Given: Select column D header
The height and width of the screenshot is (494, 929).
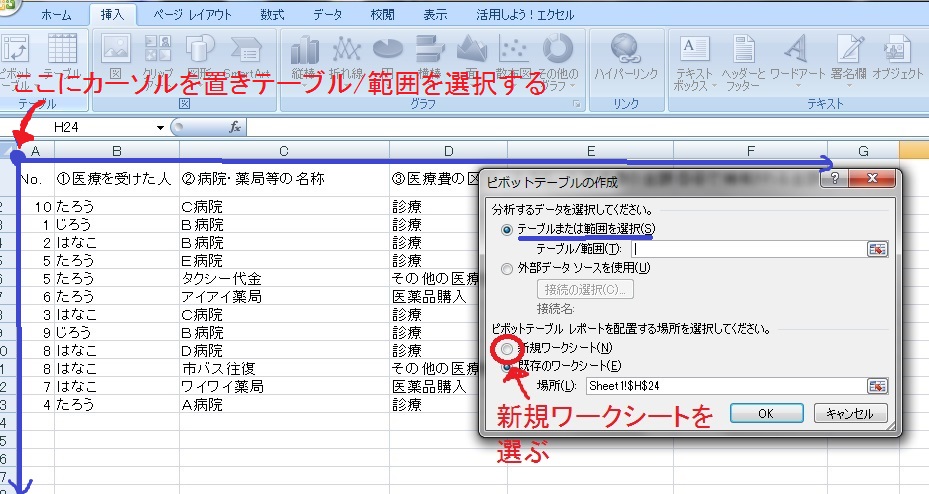Looking at the screenshot, I should tap(449, 151).
